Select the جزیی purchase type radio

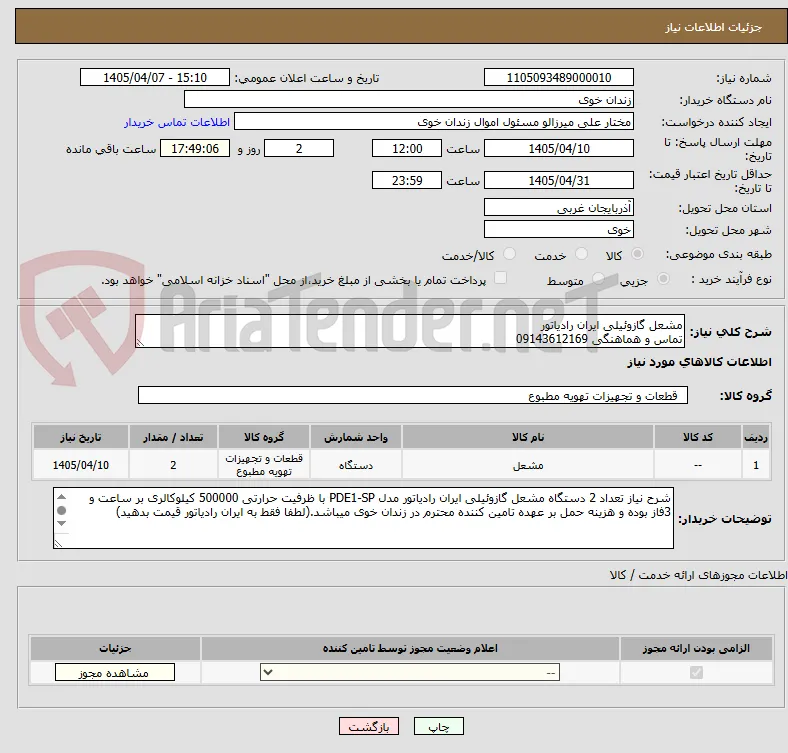663,278
